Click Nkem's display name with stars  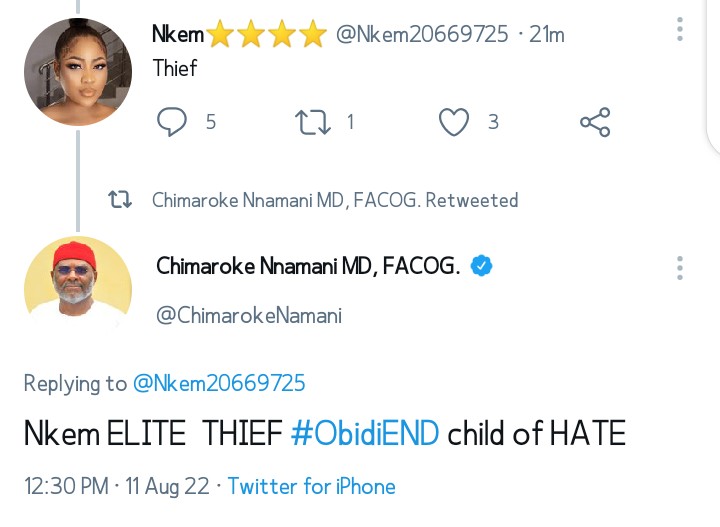238,35
